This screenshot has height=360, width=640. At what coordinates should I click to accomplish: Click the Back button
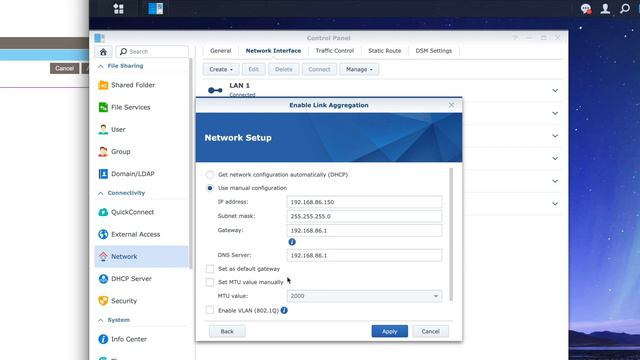227,331
